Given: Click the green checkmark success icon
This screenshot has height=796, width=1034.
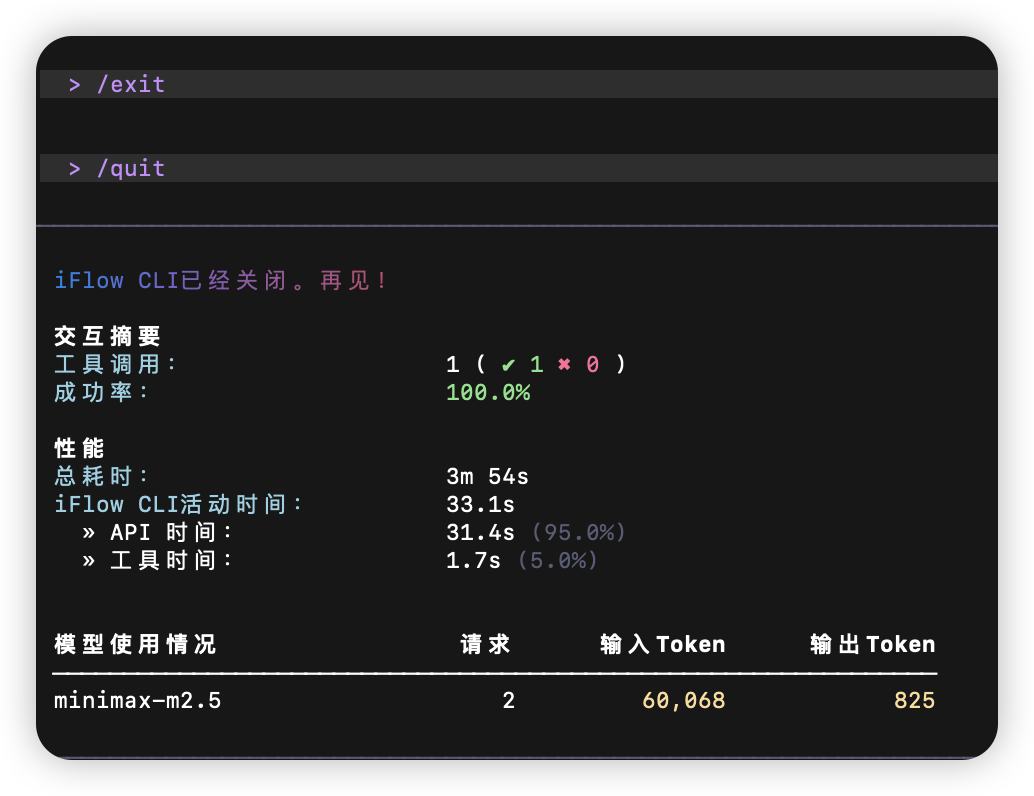Looking at the screenshot, I should pos(509,364).
